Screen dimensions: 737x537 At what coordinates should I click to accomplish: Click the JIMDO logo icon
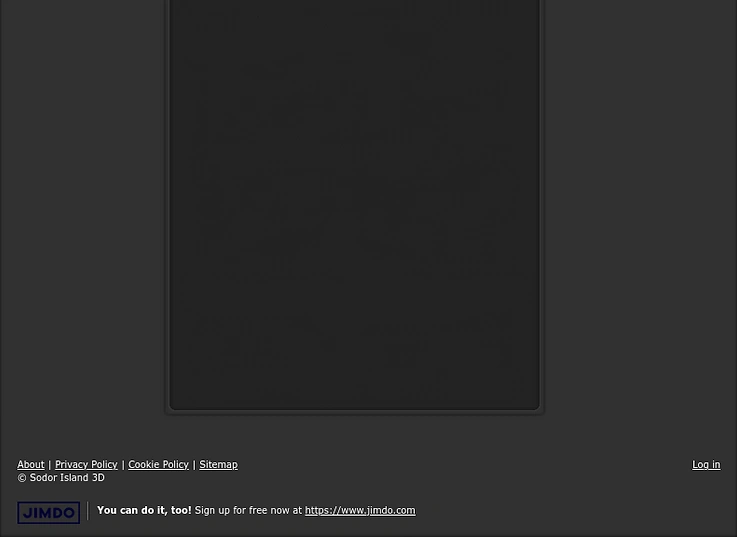click(48, 512)
